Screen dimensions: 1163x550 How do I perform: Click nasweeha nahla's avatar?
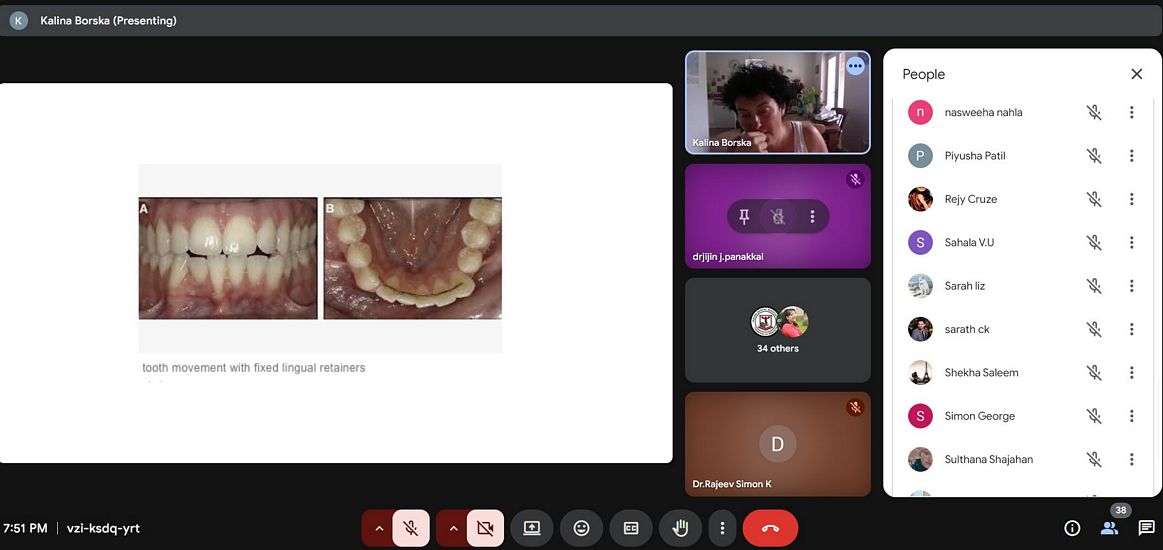click(920, 113)
